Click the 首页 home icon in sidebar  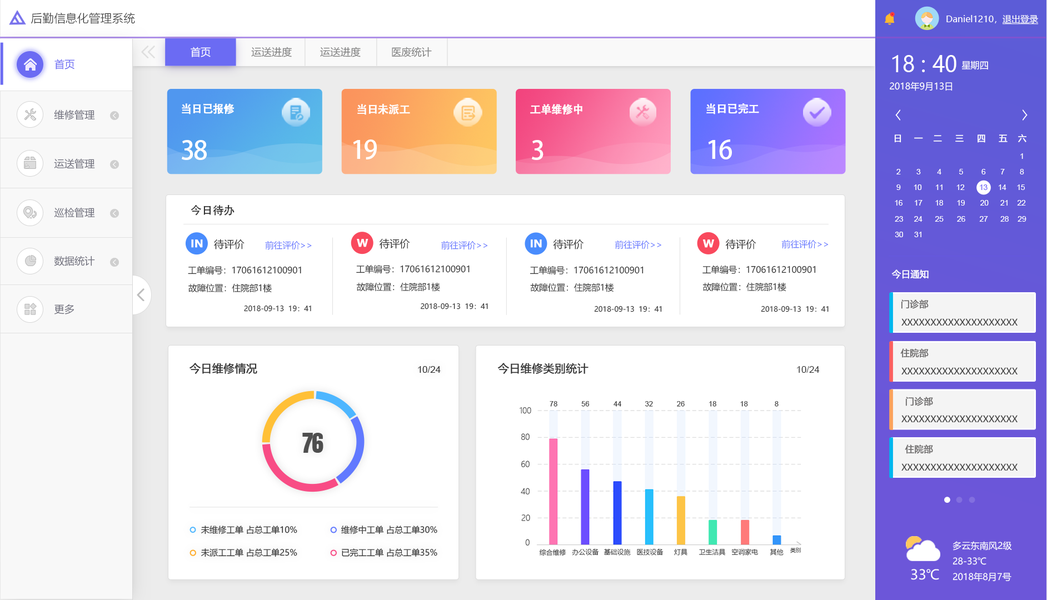pyautogui.click(x=30, y=64)
